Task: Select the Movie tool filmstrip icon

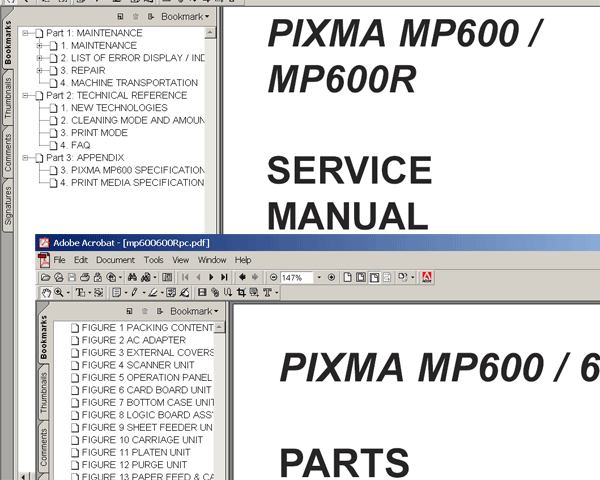Action: (202, 293)
